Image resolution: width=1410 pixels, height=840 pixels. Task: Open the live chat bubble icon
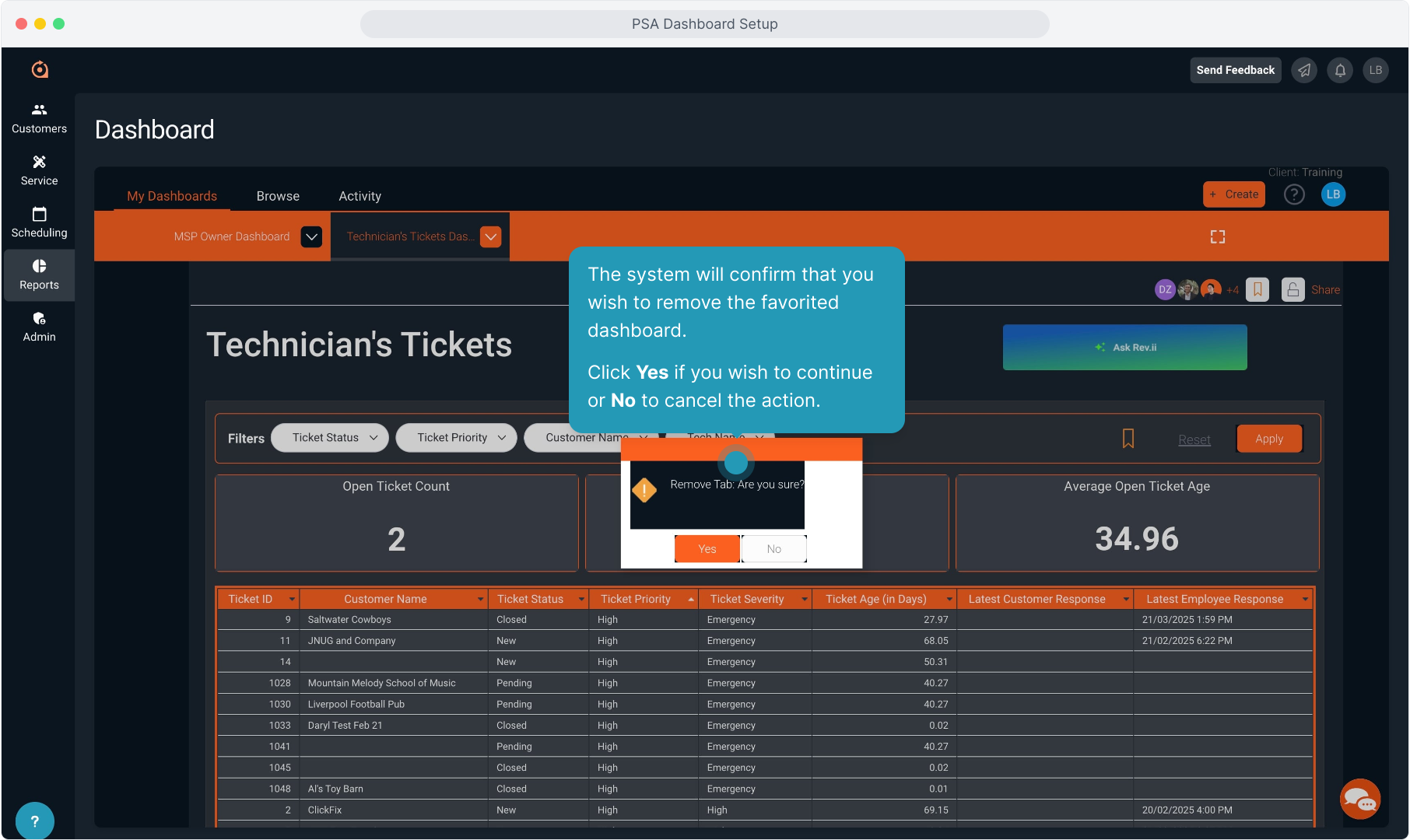pos(1360,799)
